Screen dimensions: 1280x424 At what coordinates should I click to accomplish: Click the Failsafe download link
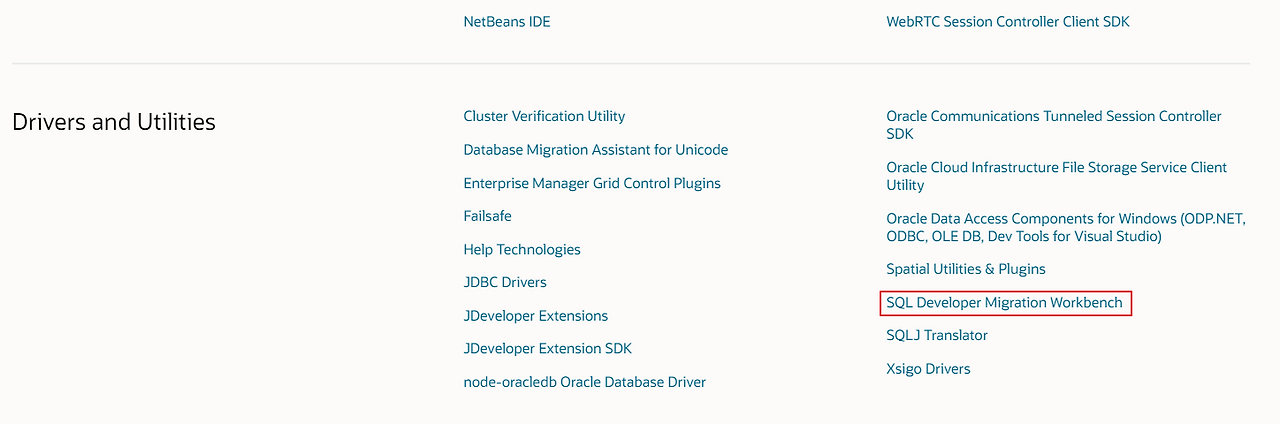point(487,216)
